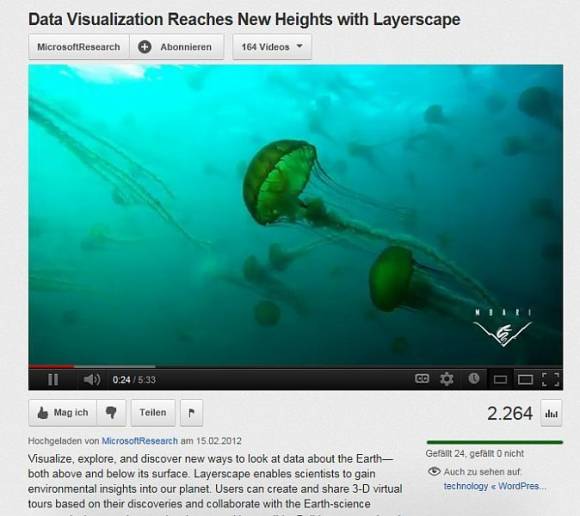
Task: Seek along the red video progress bar
Action: coord(51,367)
